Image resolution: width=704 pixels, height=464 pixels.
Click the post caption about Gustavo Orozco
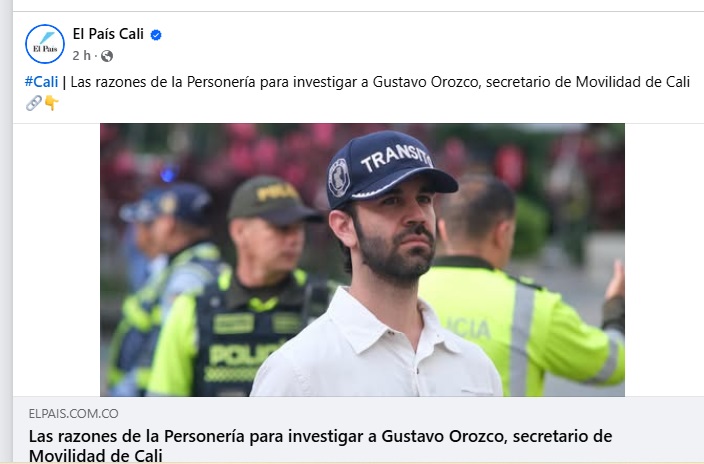coord(380,82)
